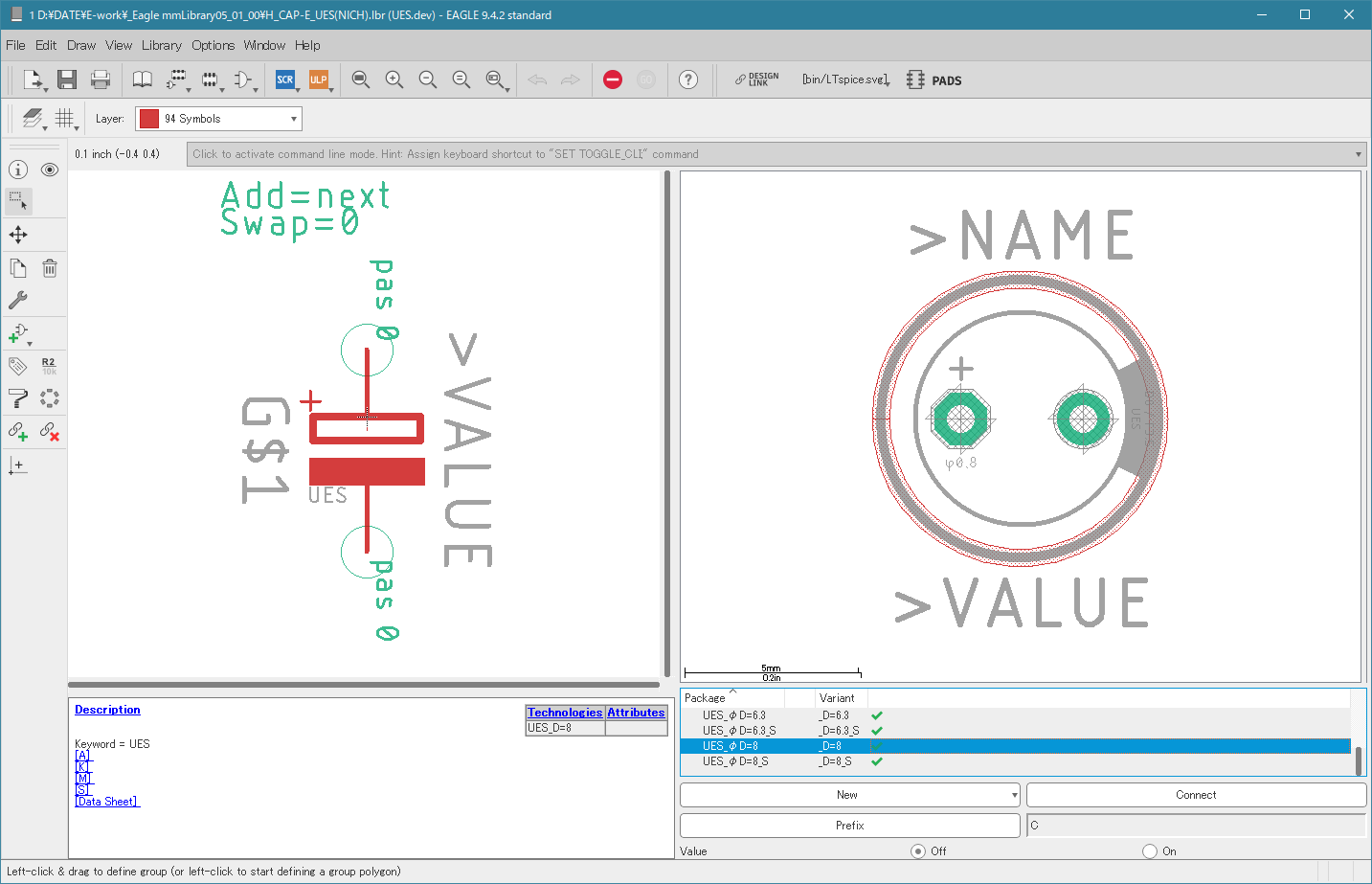Click the Delete trash can tool

point(50,269)
